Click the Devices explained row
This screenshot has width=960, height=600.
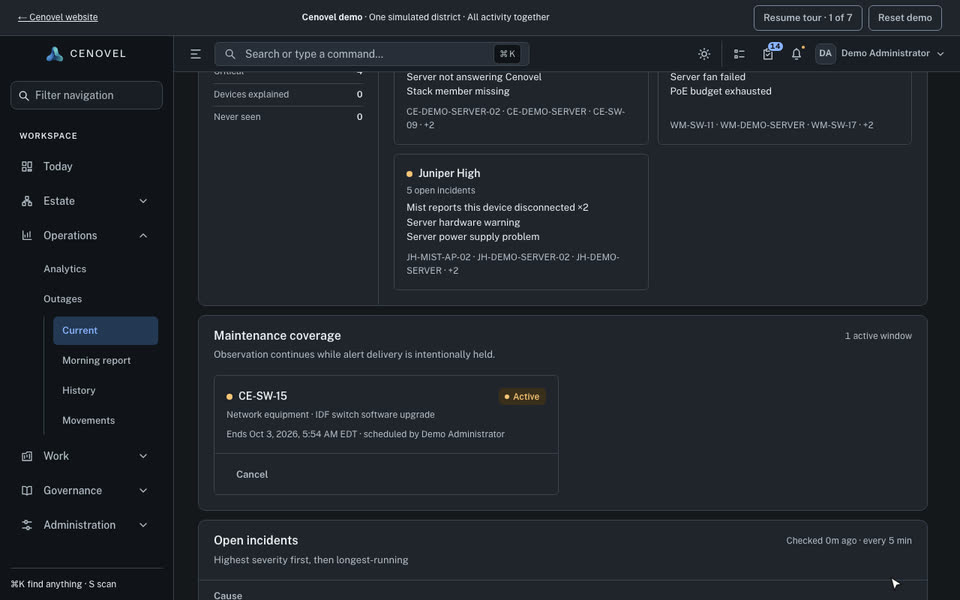click(288, 94)
